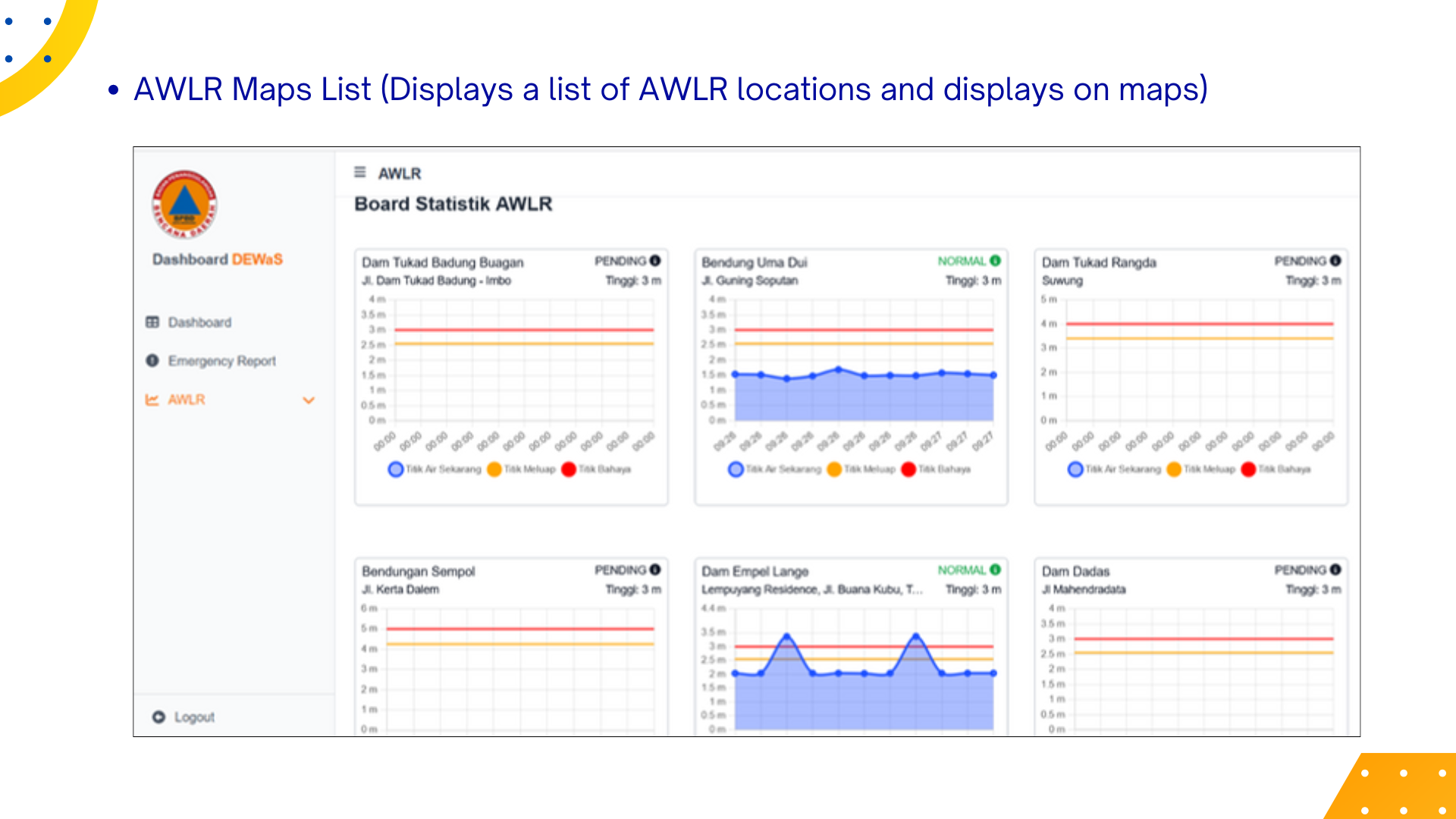Image resolution: width=1456 pixels, height=819 pixels.
Task: Expand the AWLR sidebar chevron
Action: tap(309, 400)
